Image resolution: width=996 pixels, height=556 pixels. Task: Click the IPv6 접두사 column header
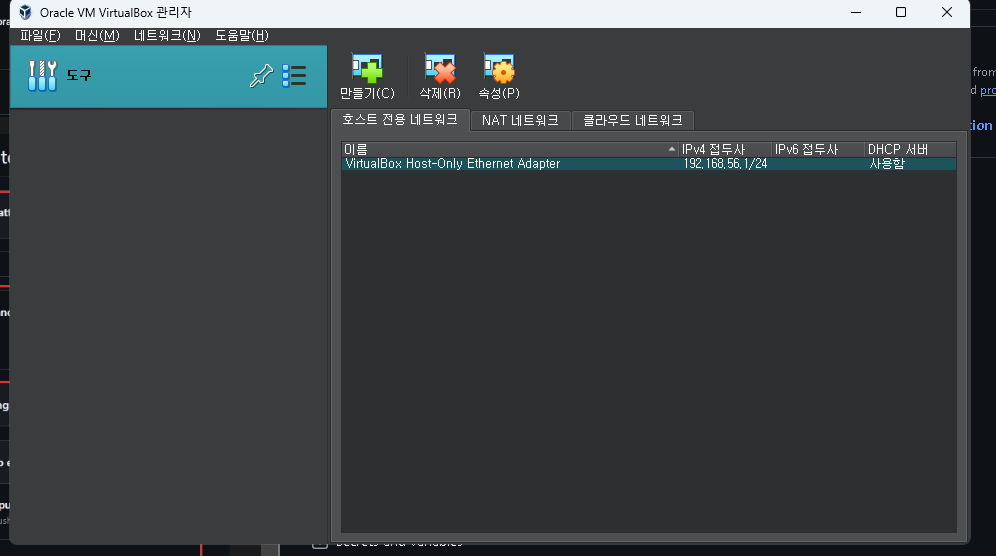(818, 149)
